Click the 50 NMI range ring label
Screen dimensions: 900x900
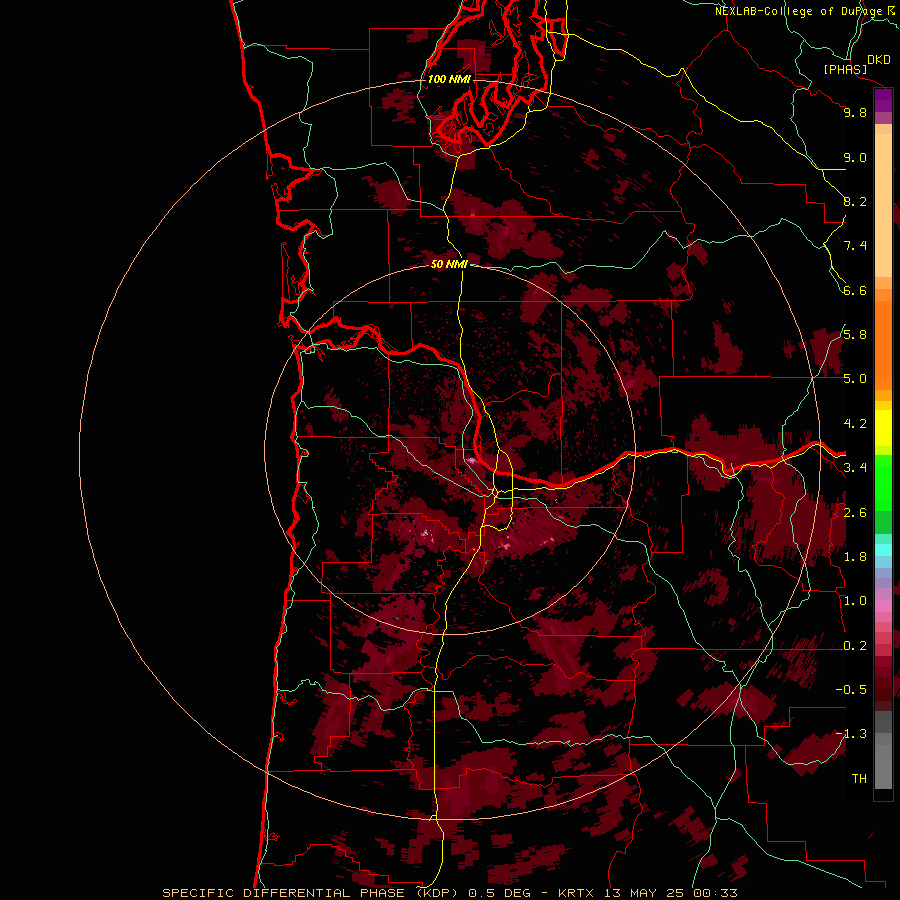tap(449, 264)
